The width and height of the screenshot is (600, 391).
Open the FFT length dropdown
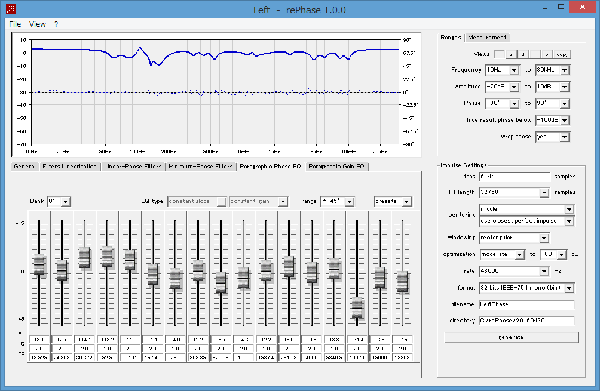click(x=544, y=192)
